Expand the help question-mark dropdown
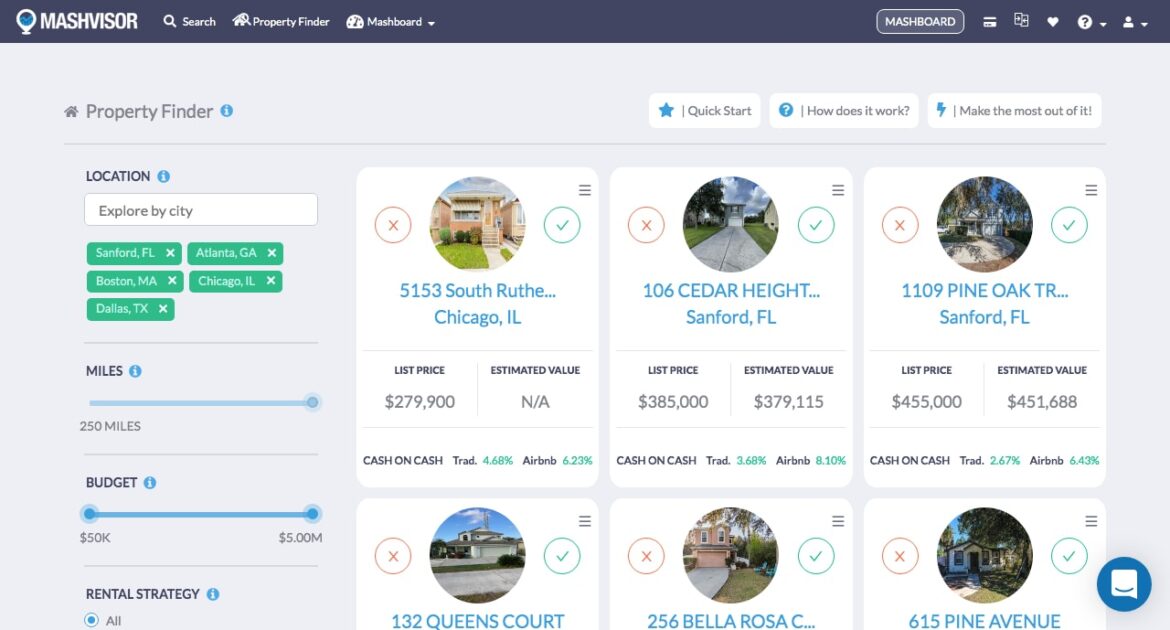Viewport: 1170px width, 630px height. click(1089, 21)
